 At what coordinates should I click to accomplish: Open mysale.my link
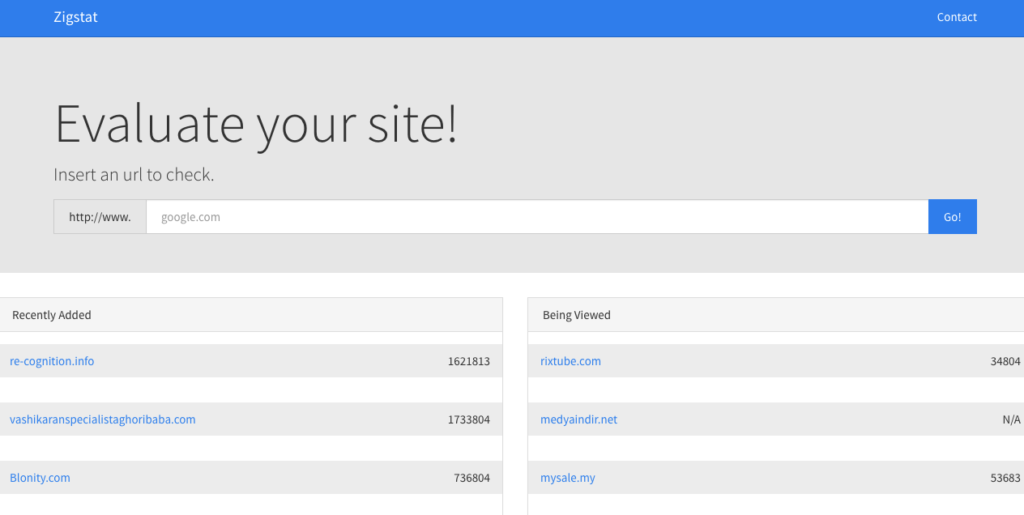(568, 478)
